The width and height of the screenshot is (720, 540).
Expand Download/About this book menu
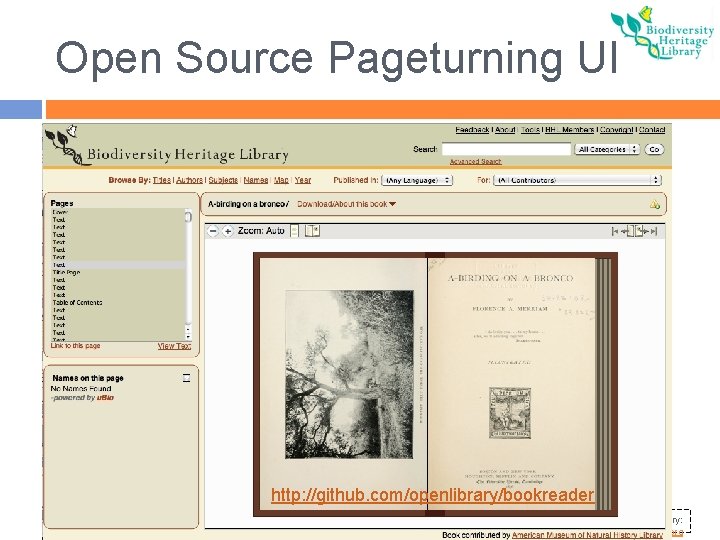346,204
